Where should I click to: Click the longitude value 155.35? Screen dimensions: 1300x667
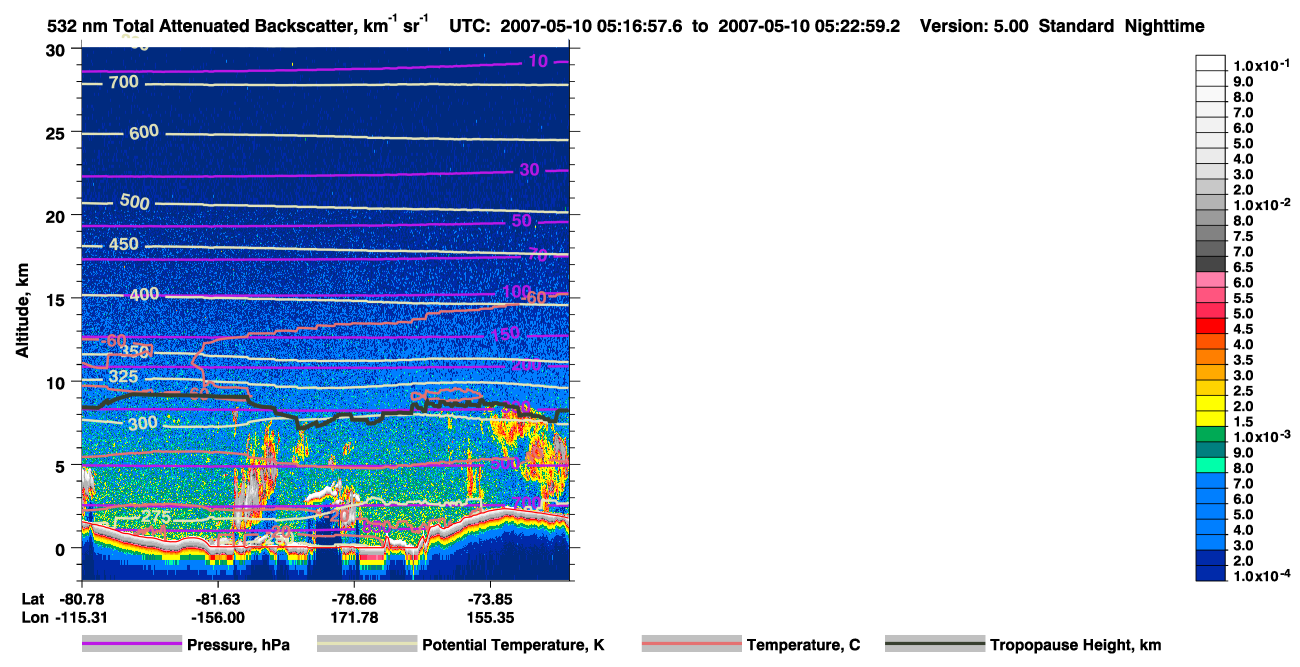[489, 618]
